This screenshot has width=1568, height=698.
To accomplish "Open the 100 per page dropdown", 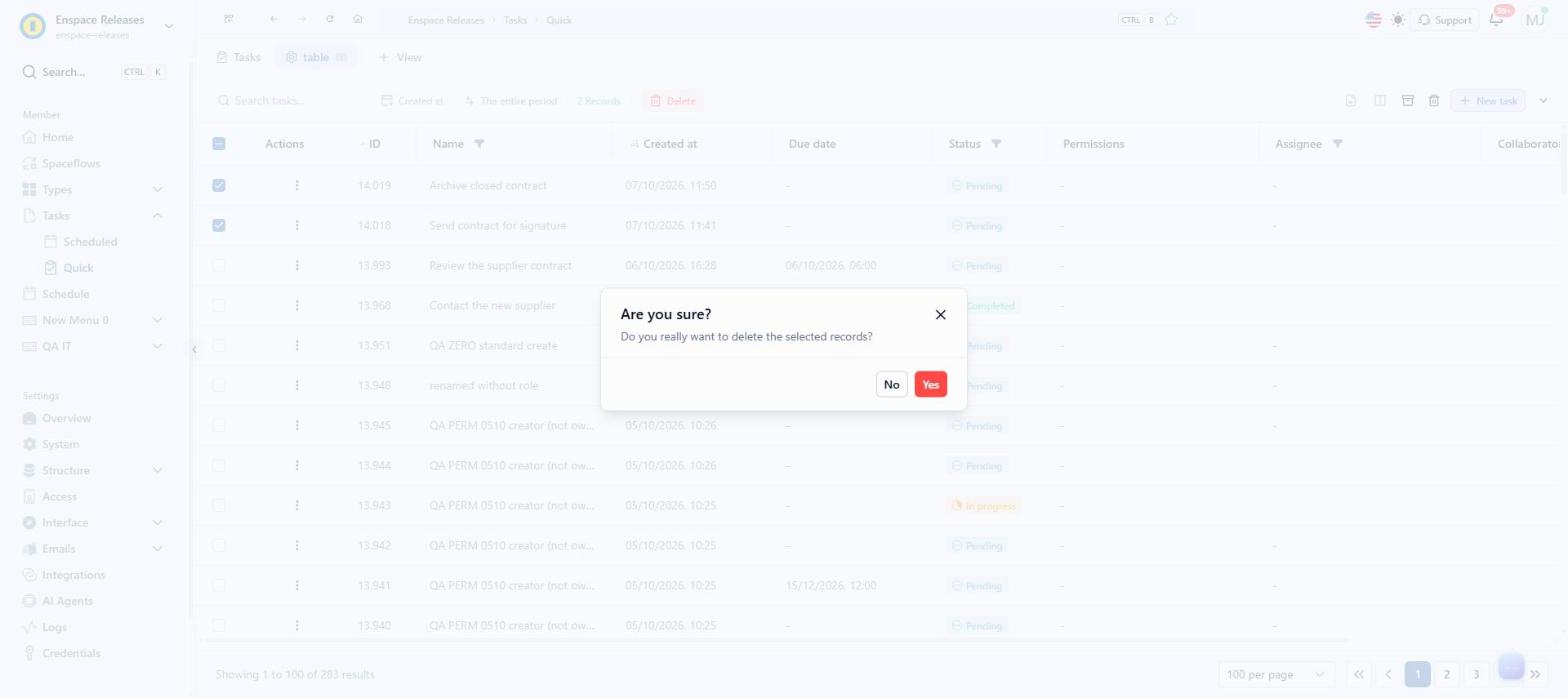I will click(1277, 674).
